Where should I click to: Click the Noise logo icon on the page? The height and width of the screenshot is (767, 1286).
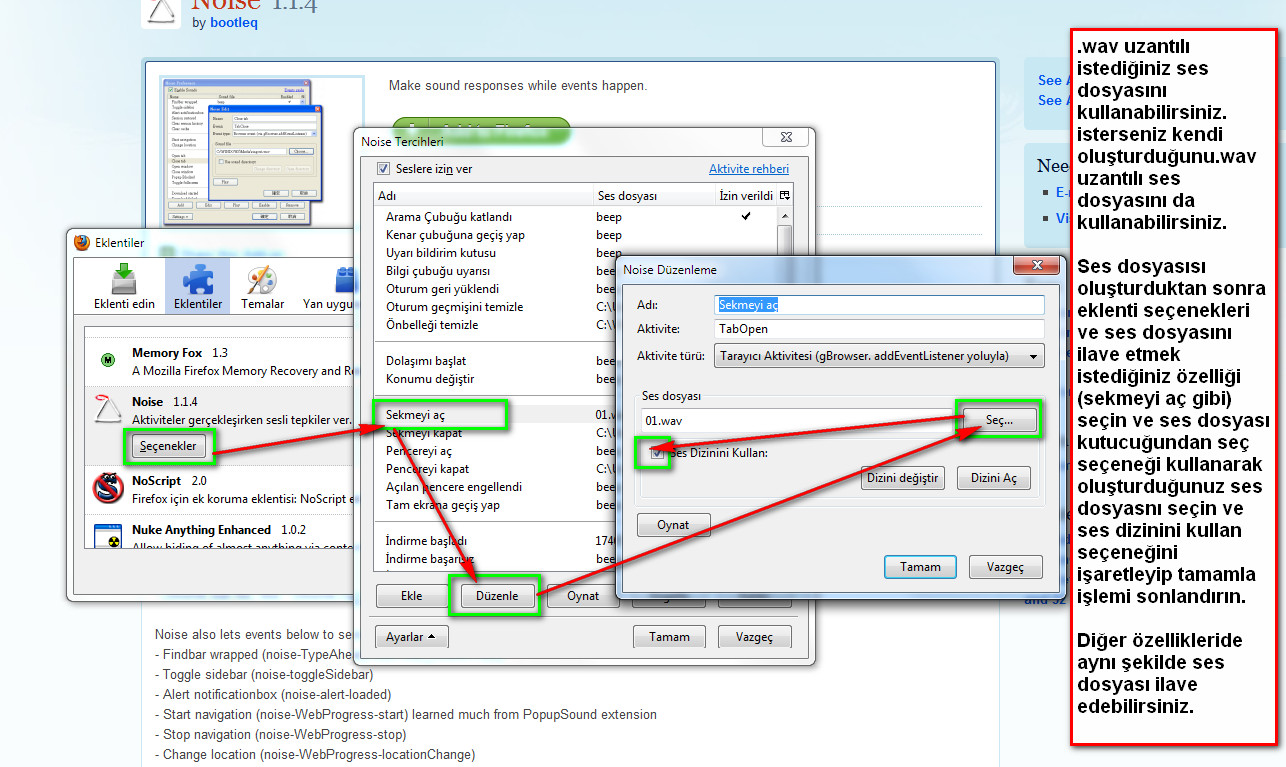pos(161,13)
